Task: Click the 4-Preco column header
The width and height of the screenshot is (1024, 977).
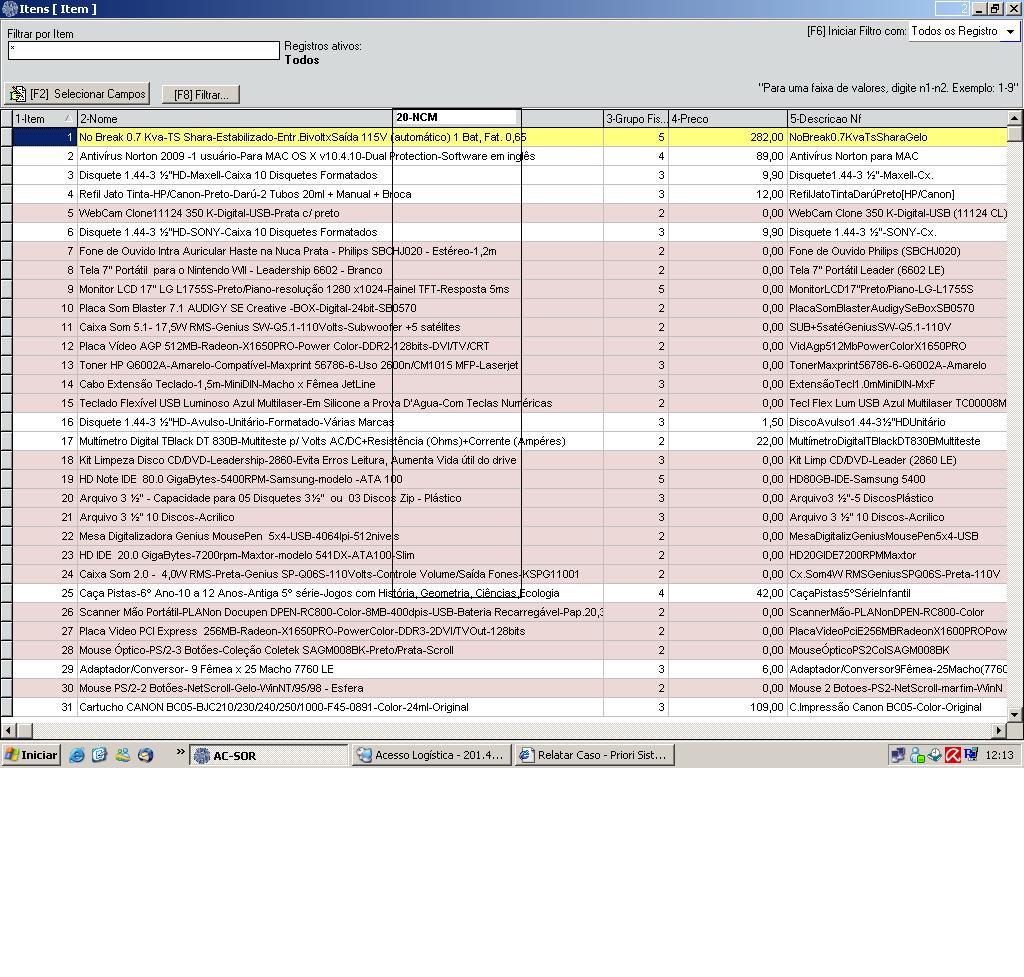Action: point(728,119)
